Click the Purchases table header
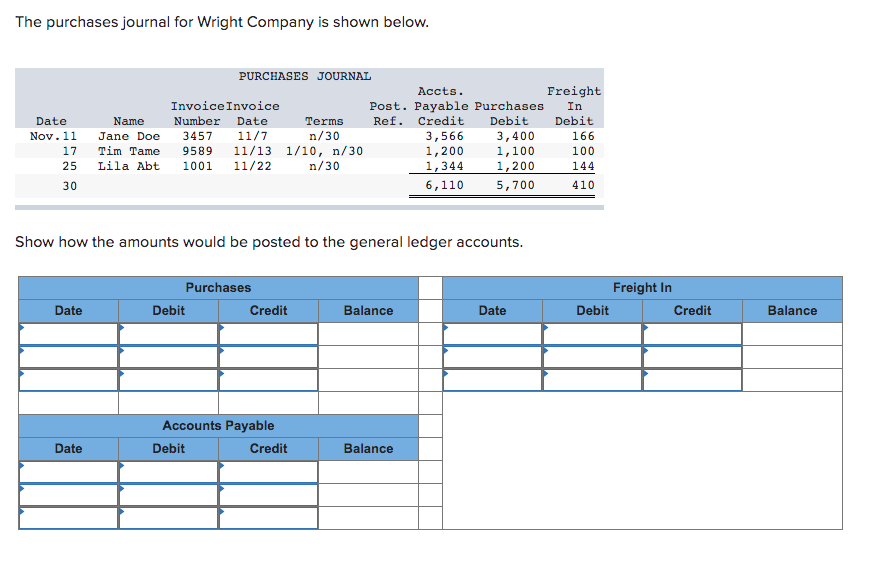 [218, 287]
